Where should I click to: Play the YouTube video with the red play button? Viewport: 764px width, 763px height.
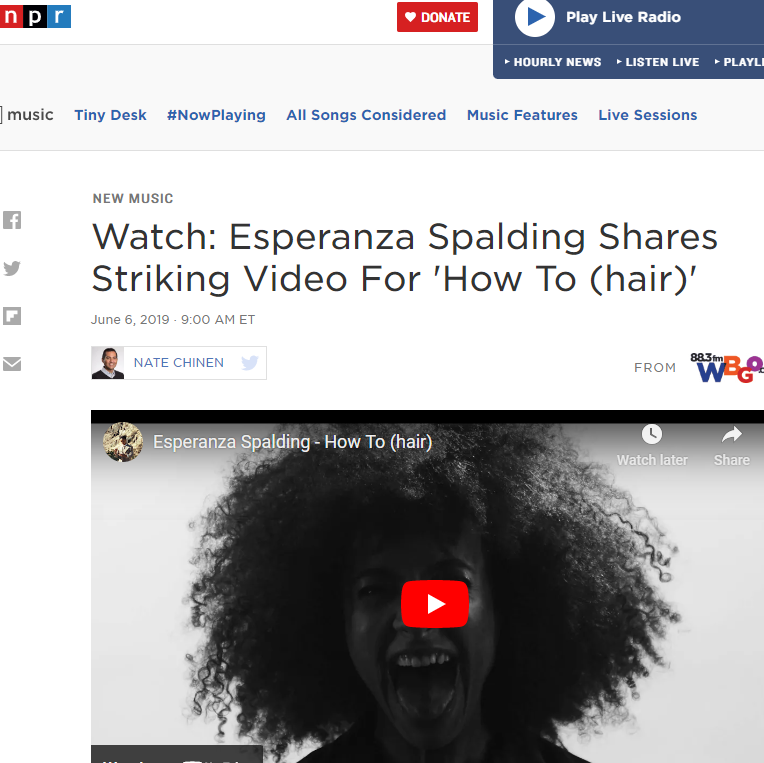click(435, 604)
